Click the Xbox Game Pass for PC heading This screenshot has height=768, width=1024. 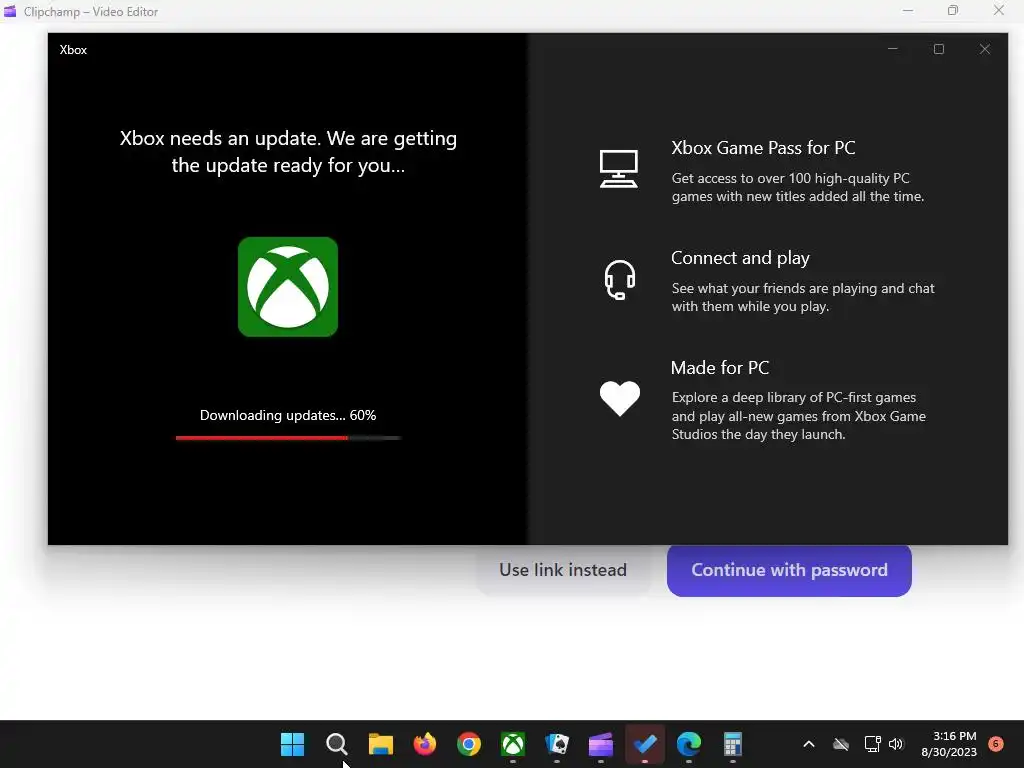point(763,148)
